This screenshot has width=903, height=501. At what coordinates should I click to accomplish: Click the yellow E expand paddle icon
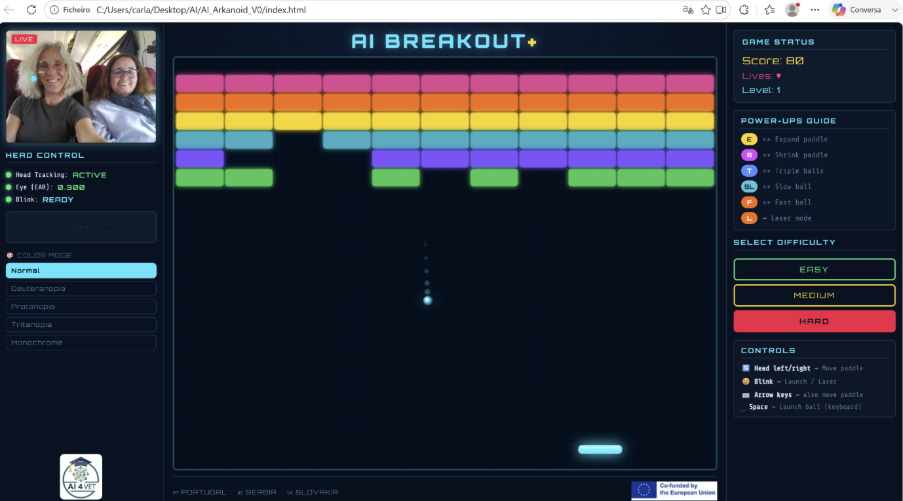pos(749,139)
